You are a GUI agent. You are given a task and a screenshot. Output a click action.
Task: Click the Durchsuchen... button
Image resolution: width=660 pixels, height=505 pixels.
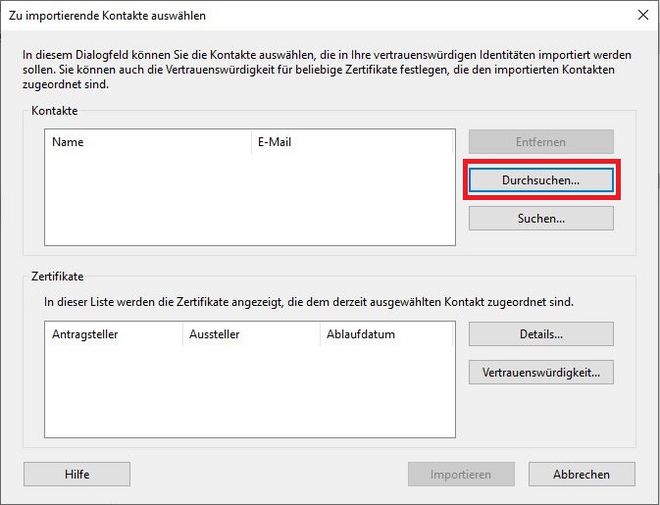pos(541,180)
